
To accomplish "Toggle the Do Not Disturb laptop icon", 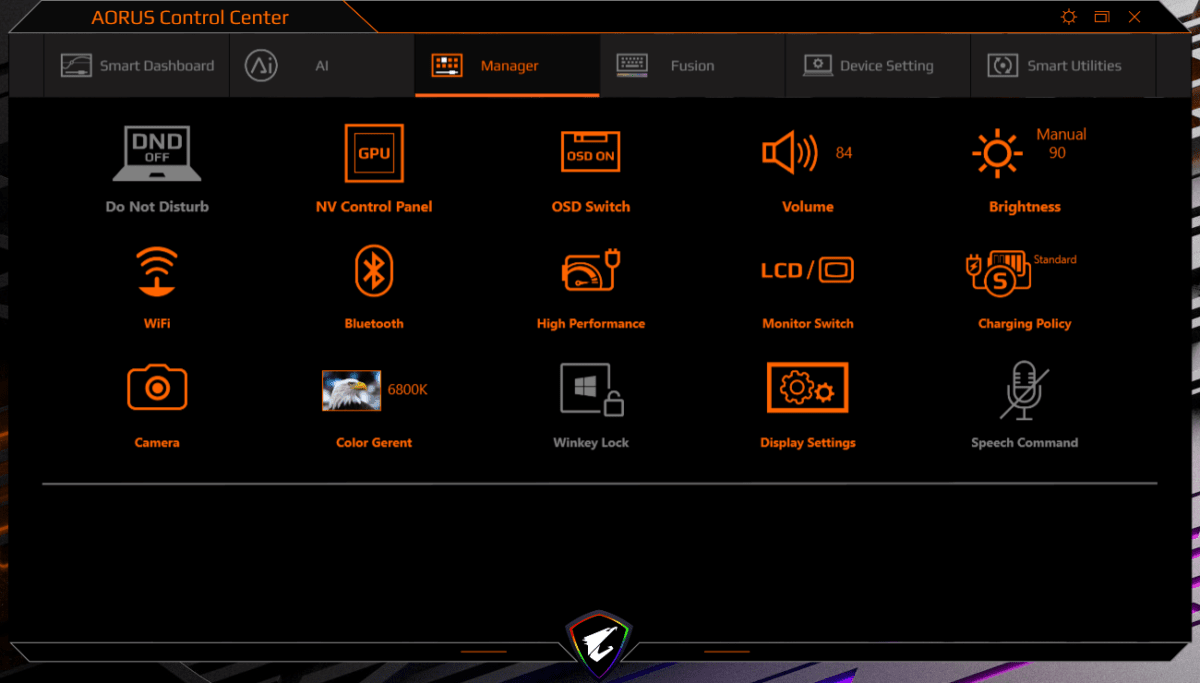I will [157, 153].
